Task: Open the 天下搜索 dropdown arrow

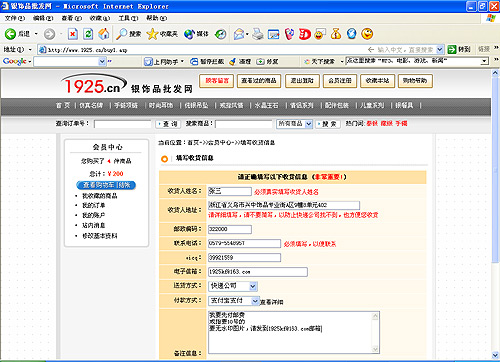Action: click(342, 62)
